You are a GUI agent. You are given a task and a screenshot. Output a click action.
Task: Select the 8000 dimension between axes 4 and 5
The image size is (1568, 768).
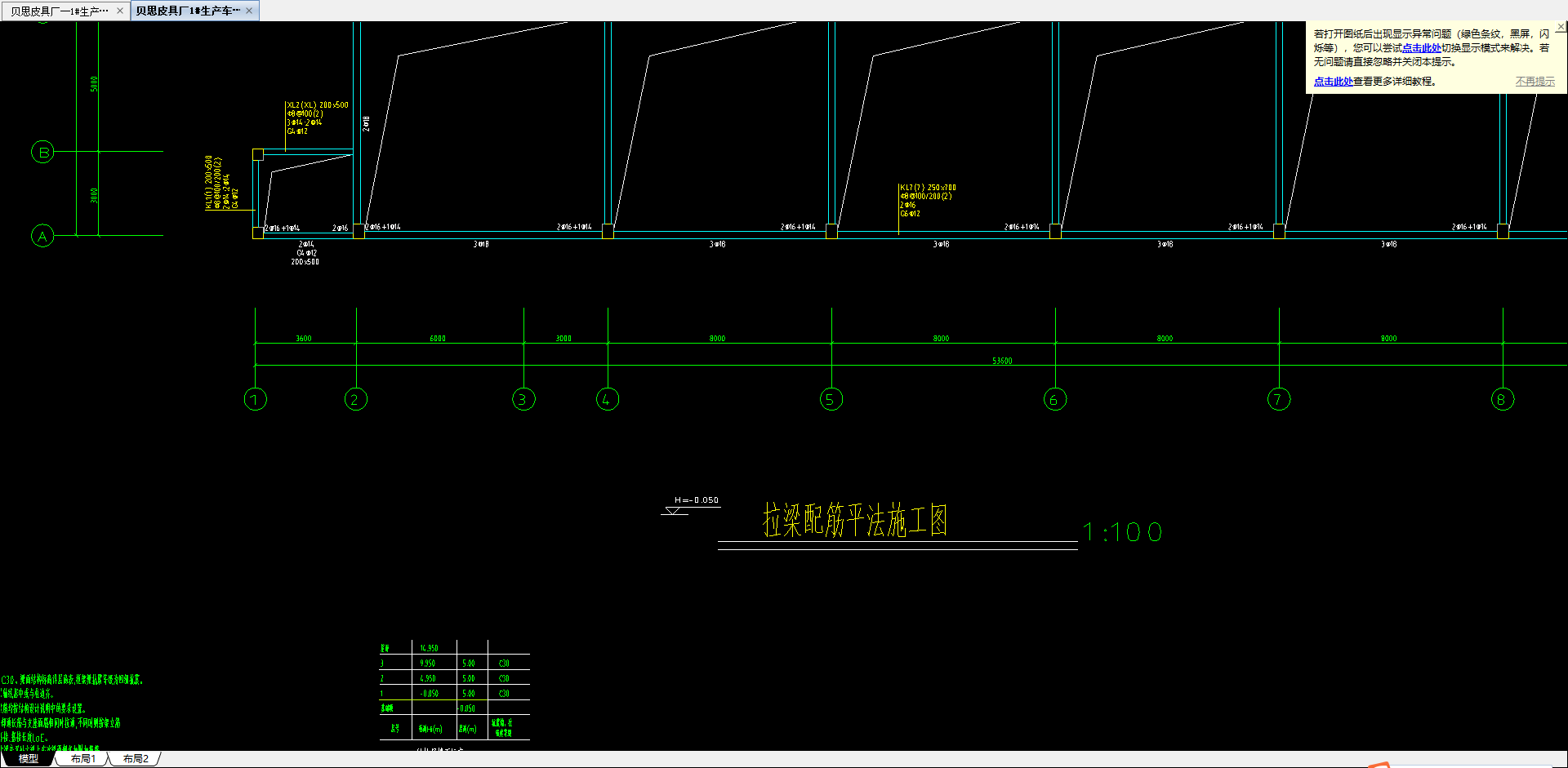click(x=717, y=338)
